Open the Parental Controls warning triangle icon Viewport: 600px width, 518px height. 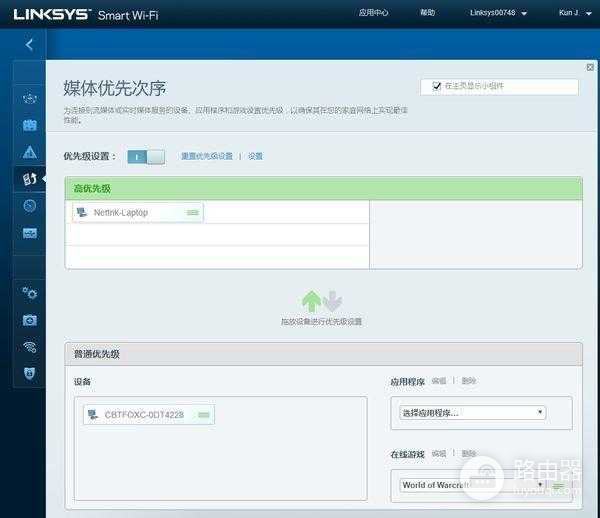click(29, 152)
